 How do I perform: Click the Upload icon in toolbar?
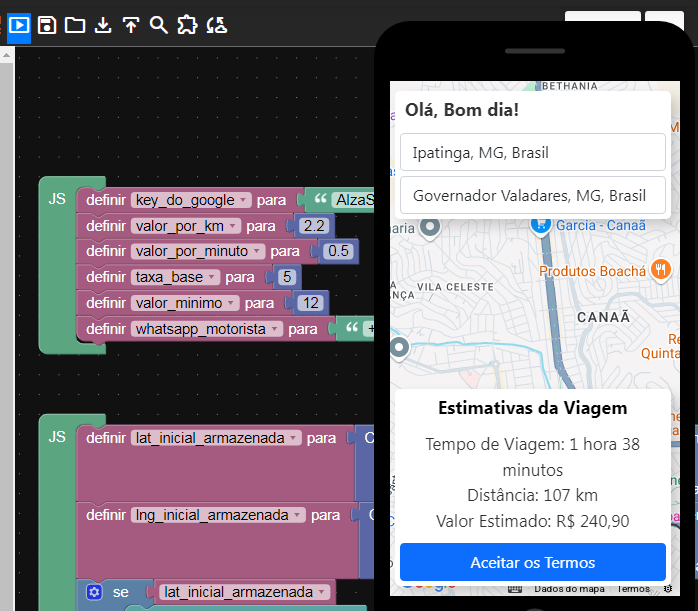tap(130, 26)
